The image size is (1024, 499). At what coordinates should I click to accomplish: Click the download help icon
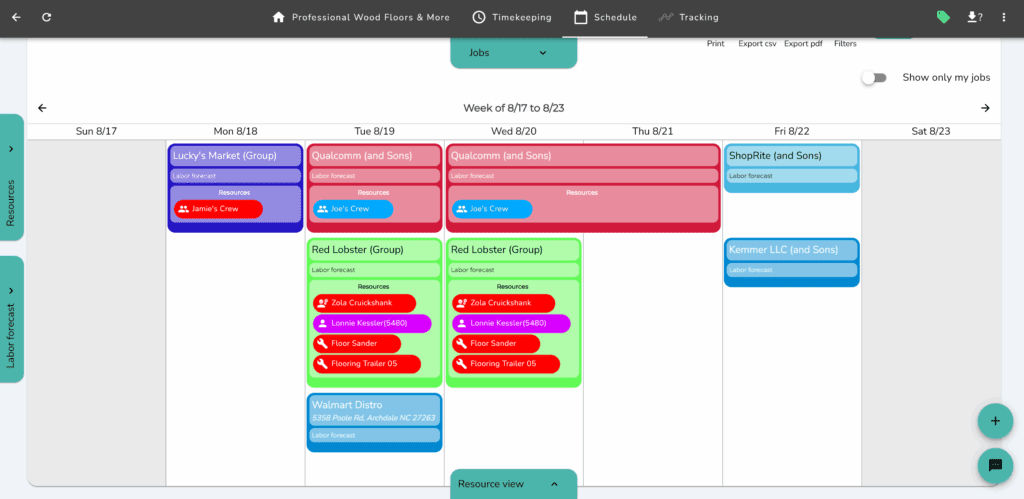[974, 17]
